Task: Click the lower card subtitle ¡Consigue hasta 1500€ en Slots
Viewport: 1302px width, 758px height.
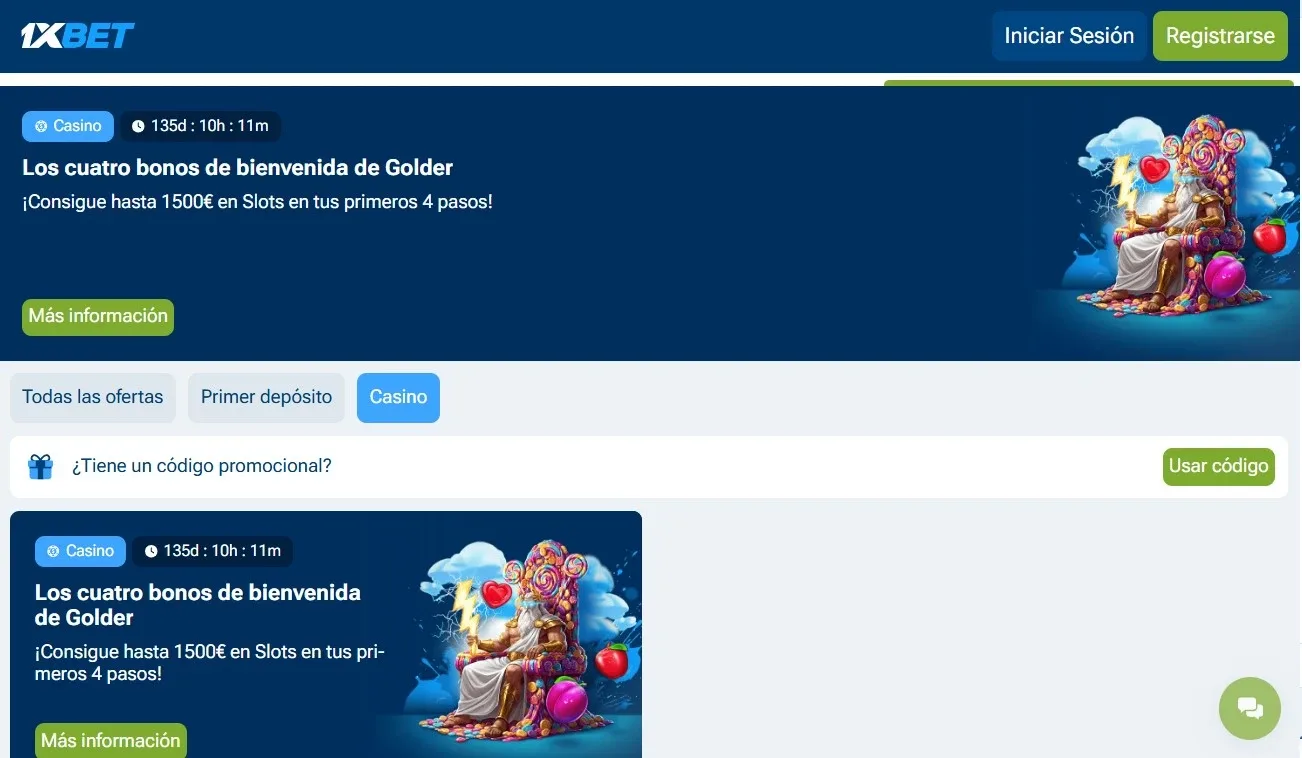Action: click(x=210, y=663)
